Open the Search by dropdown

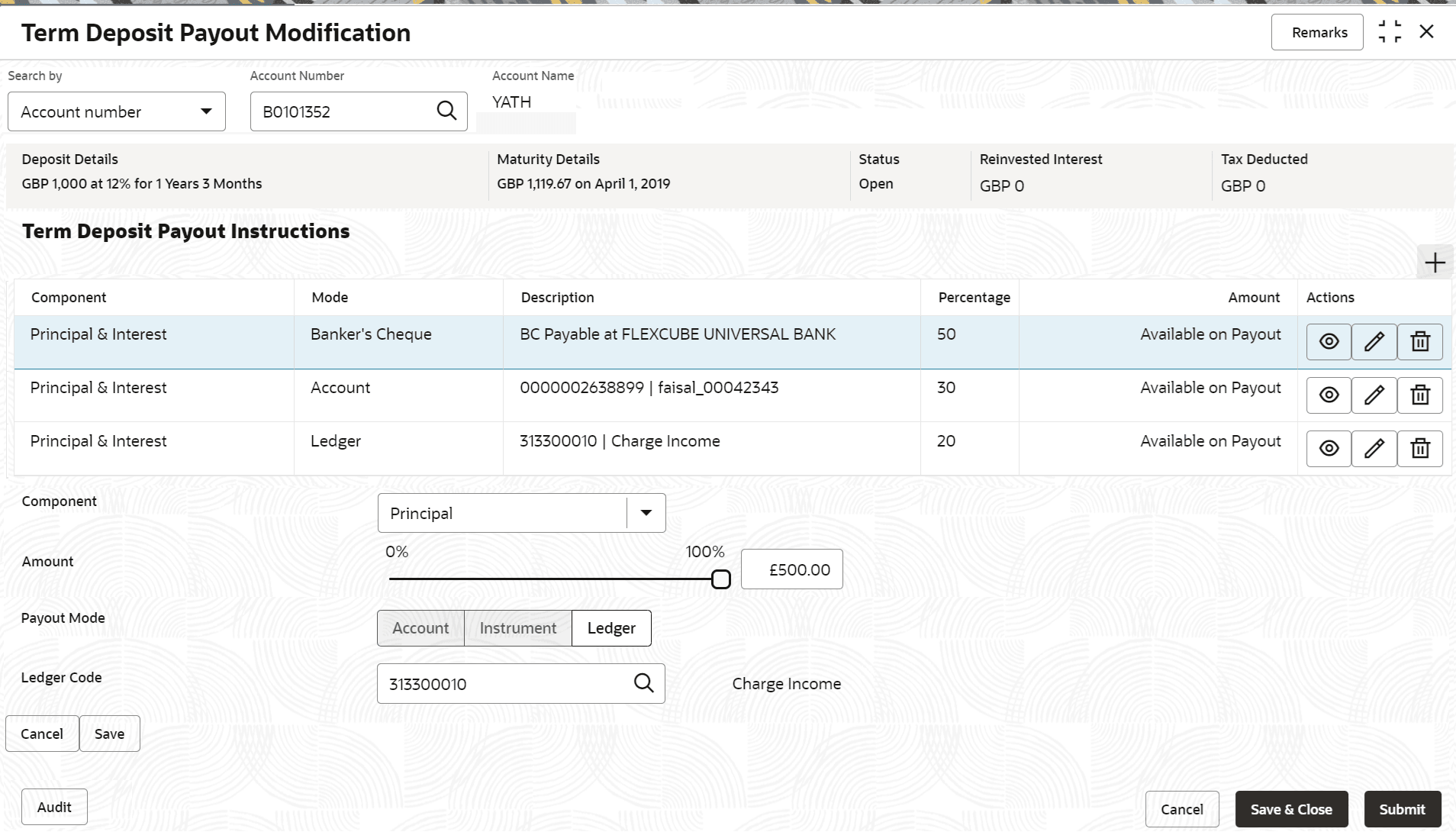tap(117, 111)
